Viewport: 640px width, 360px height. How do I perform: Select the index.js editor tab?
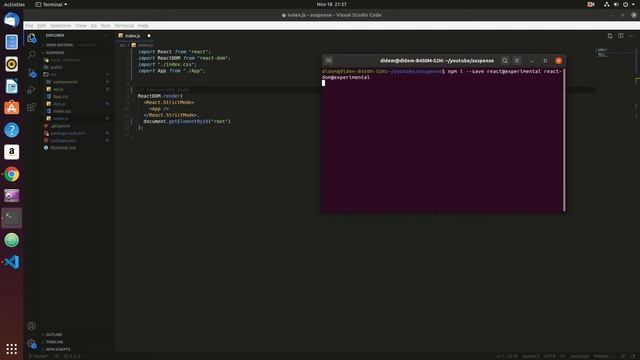[x=134, y=36]
